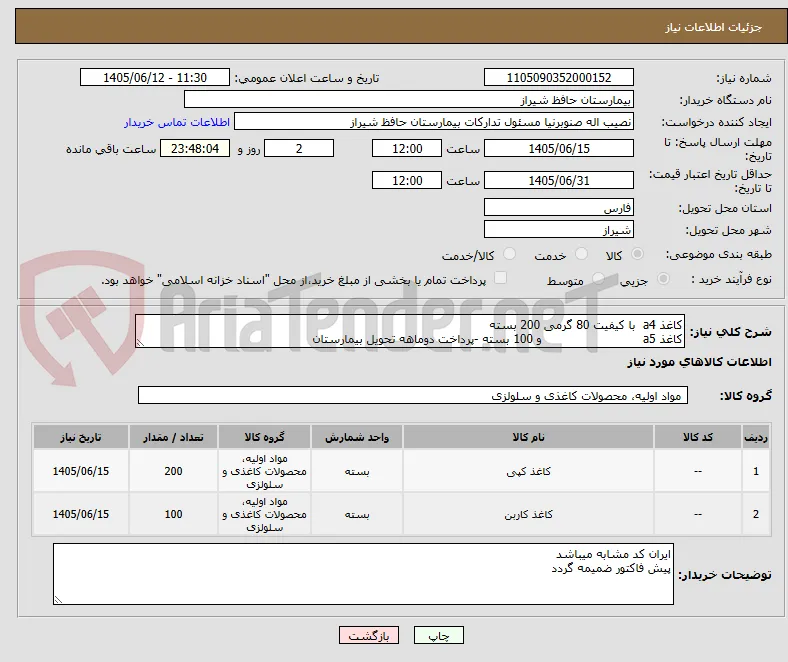Click the جزئیات اطلاعات نیاز page title
The height and width of the screenshot is (662, 788).
[714, 27]
